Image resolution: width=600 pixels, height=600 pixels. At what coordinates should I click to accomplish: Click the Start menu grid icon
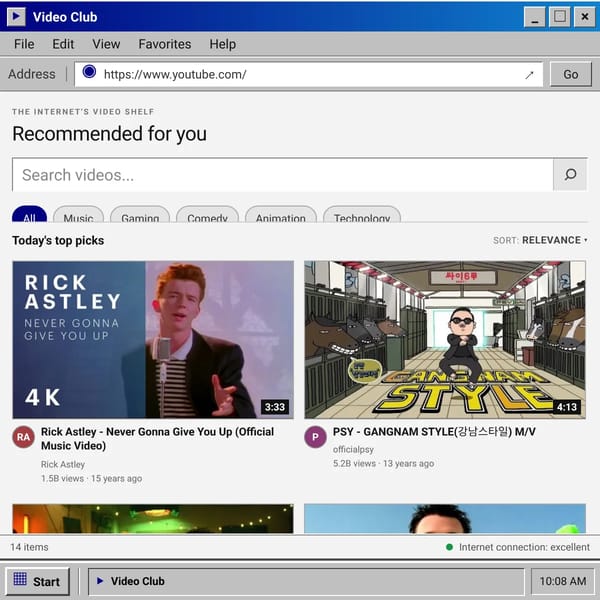tap(20, 579)
